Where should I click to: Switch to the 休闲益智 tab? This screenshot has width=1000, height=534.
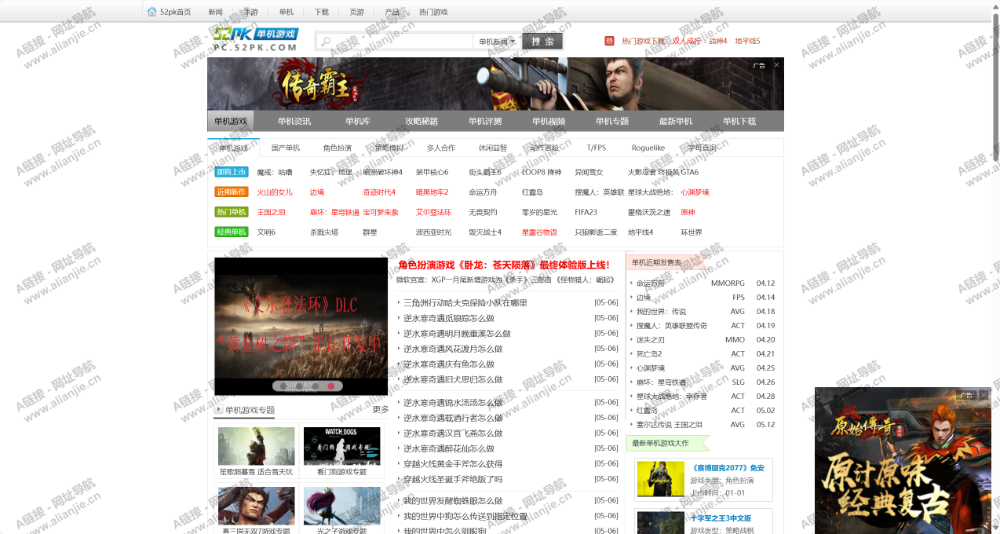pyautogui.click(x=493, y=147)
